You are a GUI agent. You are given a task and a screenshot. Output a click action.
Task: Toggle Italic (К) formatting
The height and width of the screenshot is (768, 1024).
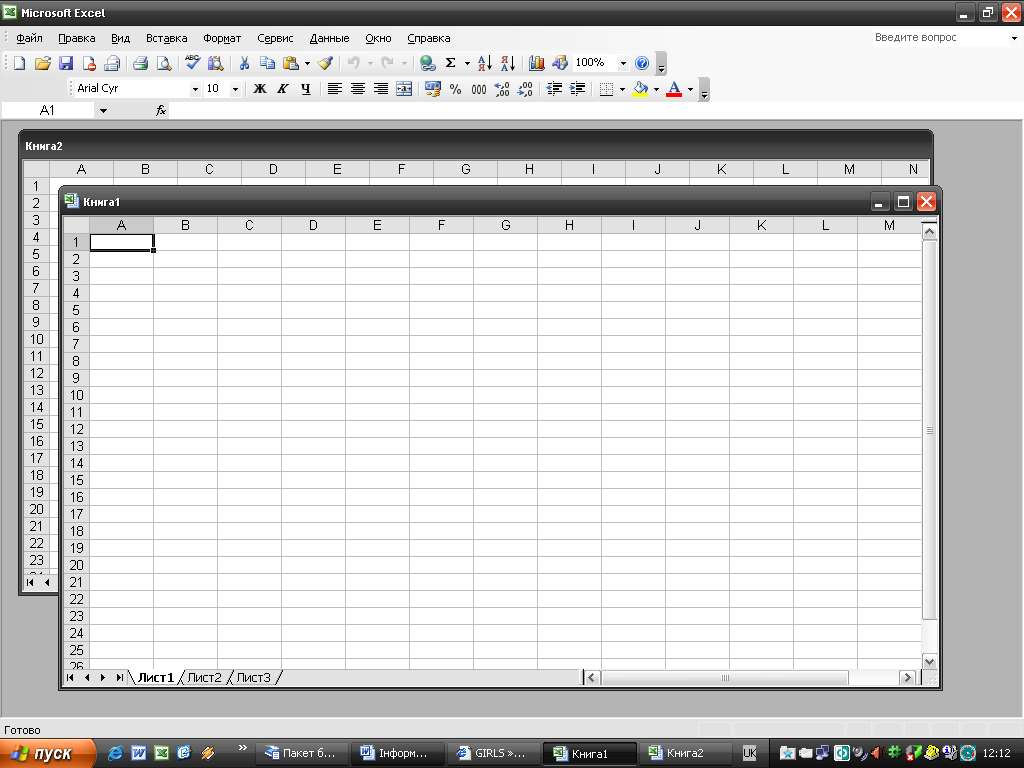pos(283,89)
